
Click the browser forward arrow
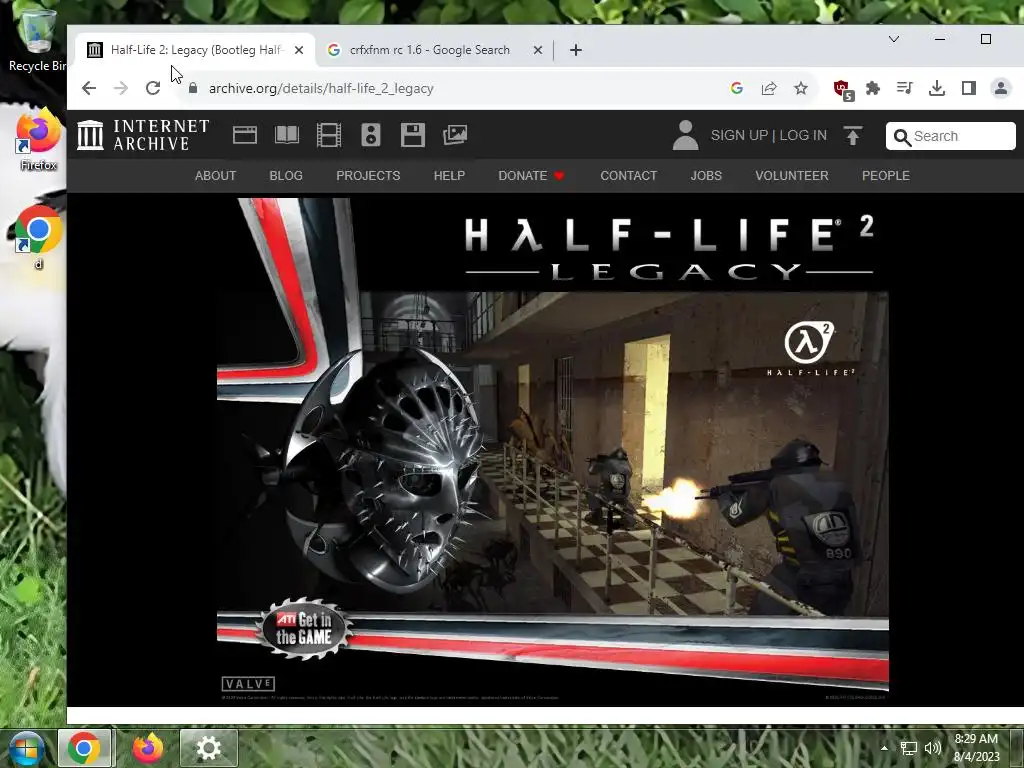click(121, 88)
